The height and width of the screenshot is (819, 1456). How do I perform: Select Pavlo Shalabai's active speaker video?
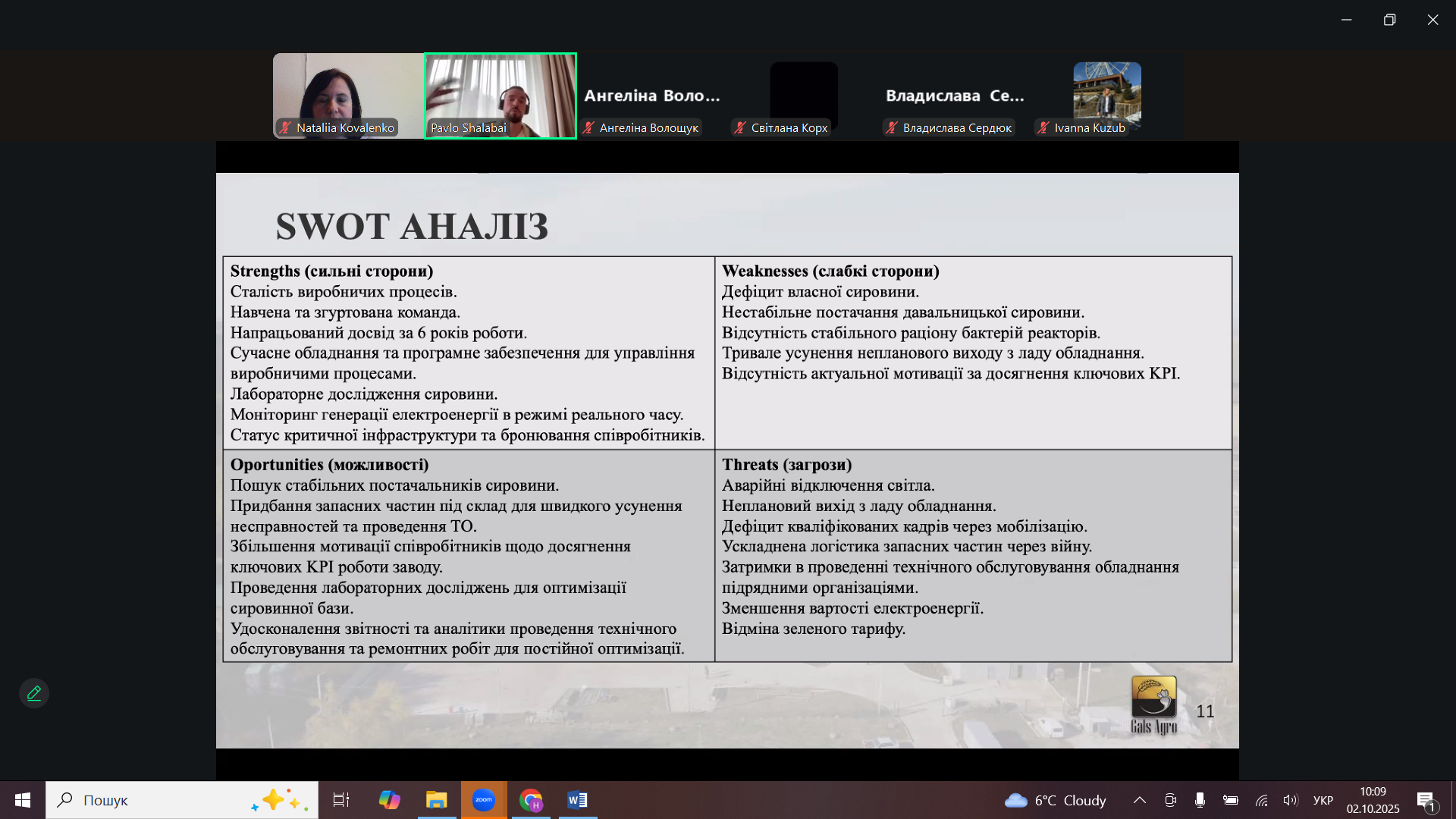coord(500,95)
